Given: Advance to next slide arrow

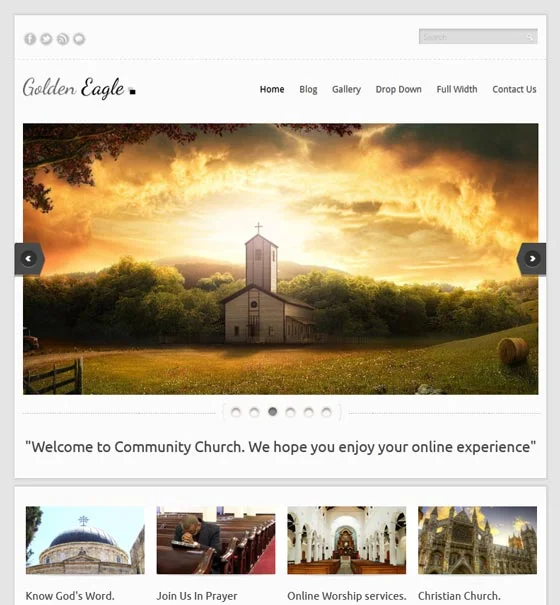Looking at the screenshot, I should [531, 259].
